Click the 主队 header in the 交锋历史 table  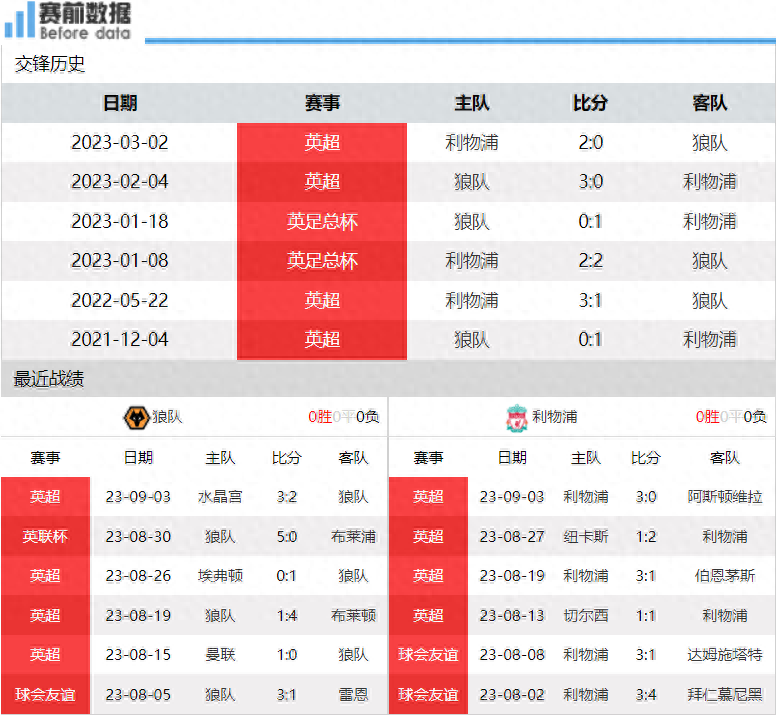472,103
